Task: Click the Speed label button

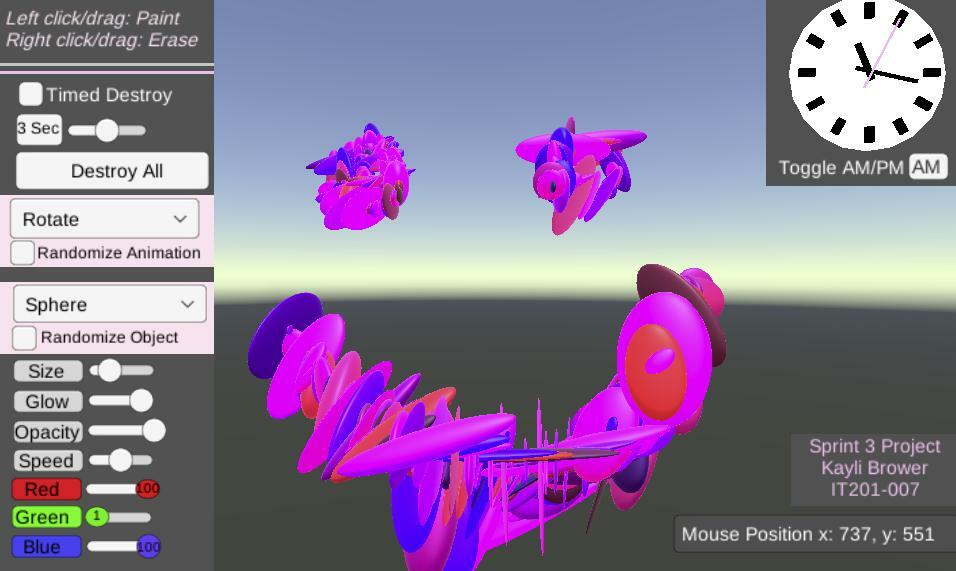Action: point(48,461)
